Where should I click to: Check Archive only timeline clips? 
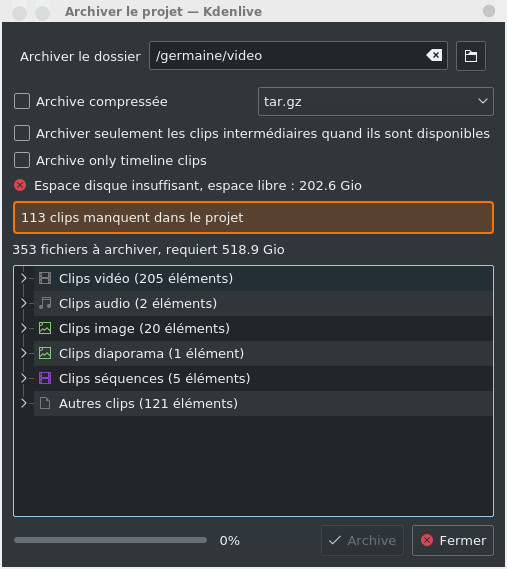(22, 160)
